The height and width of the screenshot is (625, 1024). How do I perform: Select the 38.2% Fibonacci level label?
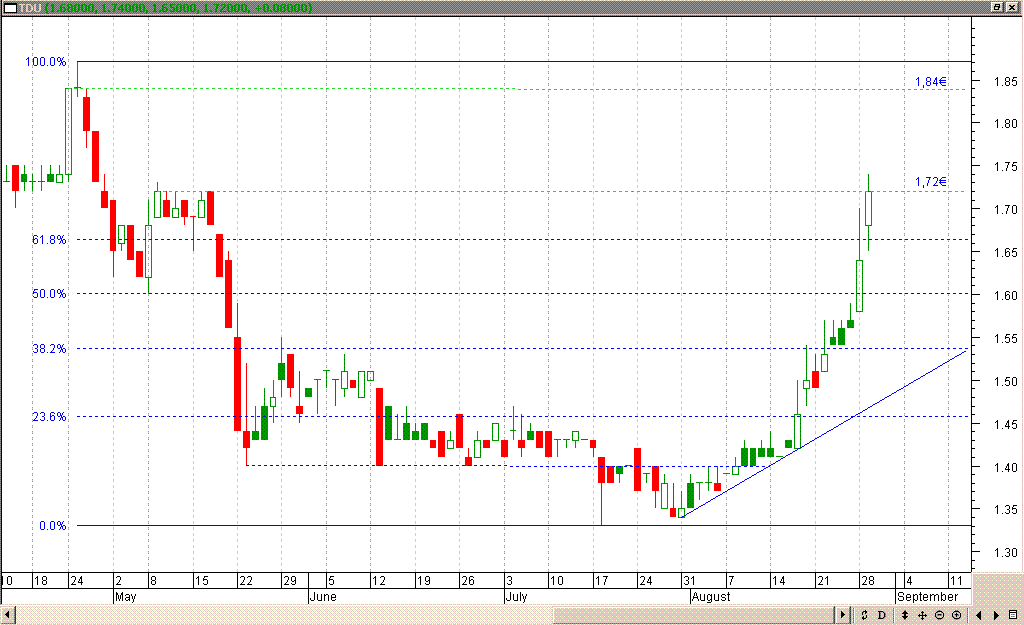point(49,349)
